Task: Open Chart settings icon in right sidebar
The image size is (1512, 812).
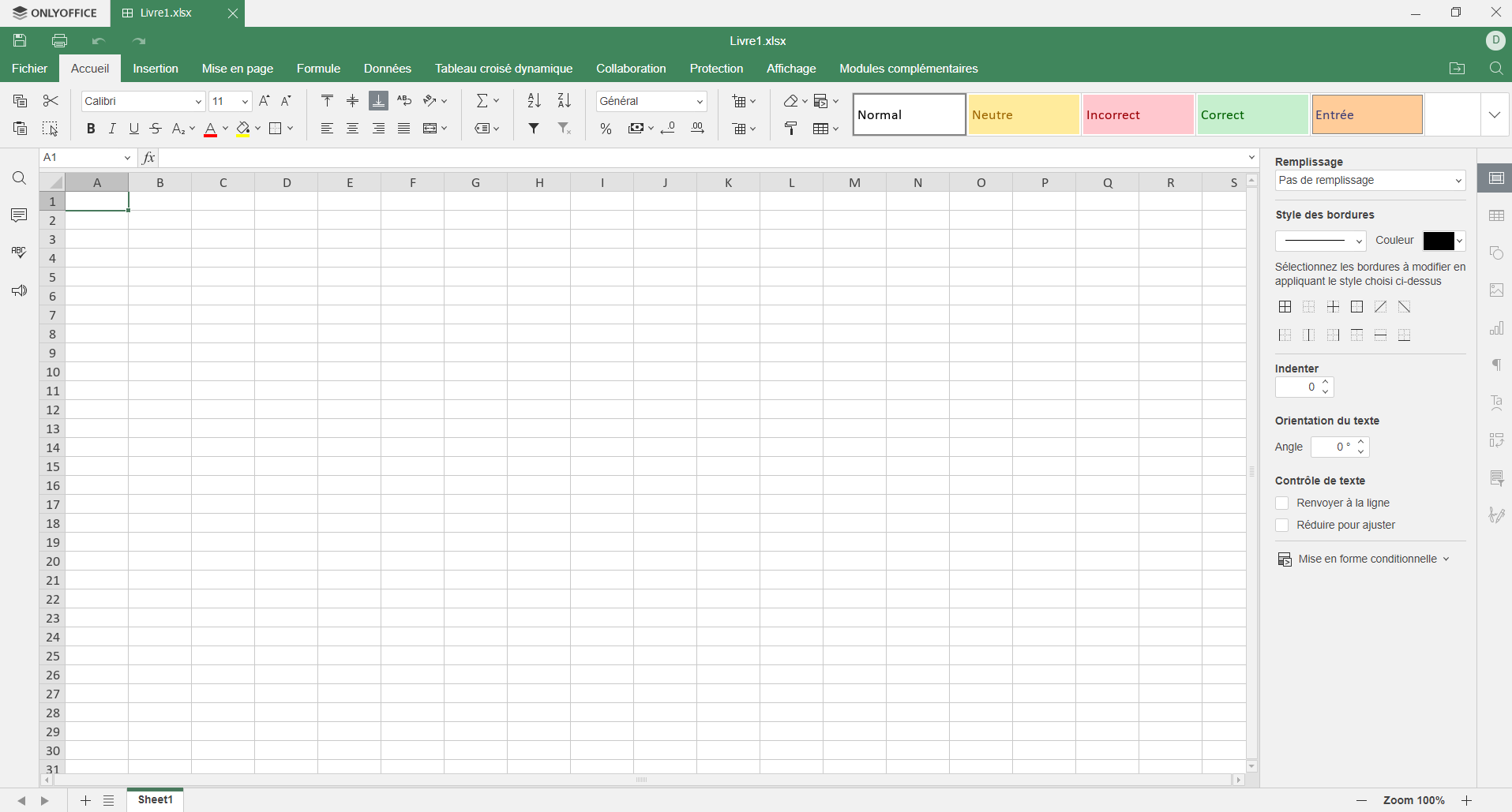Action: point(1496,328)
